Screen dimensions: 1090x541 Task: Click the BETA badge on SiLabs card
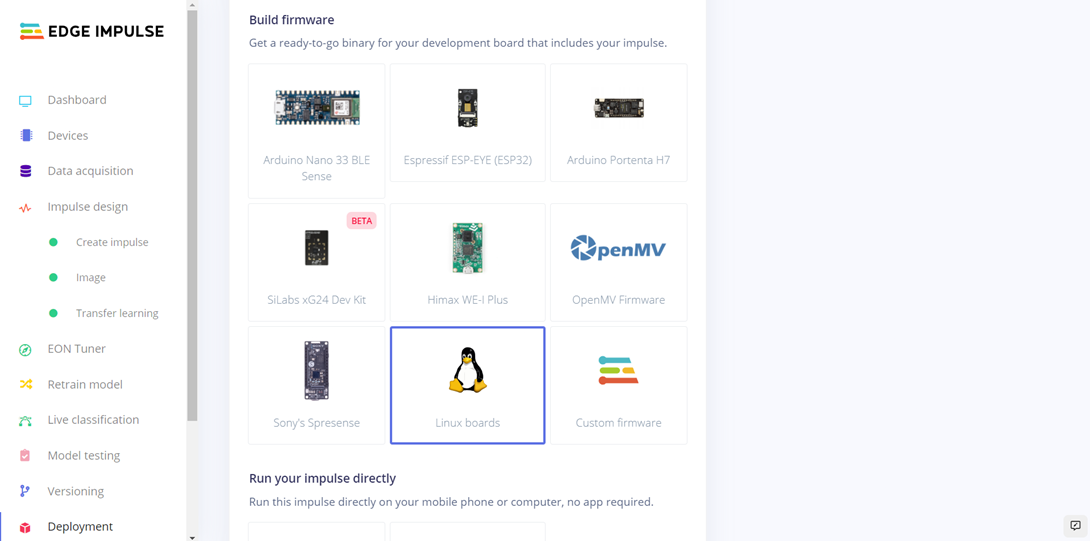(361, 221)
